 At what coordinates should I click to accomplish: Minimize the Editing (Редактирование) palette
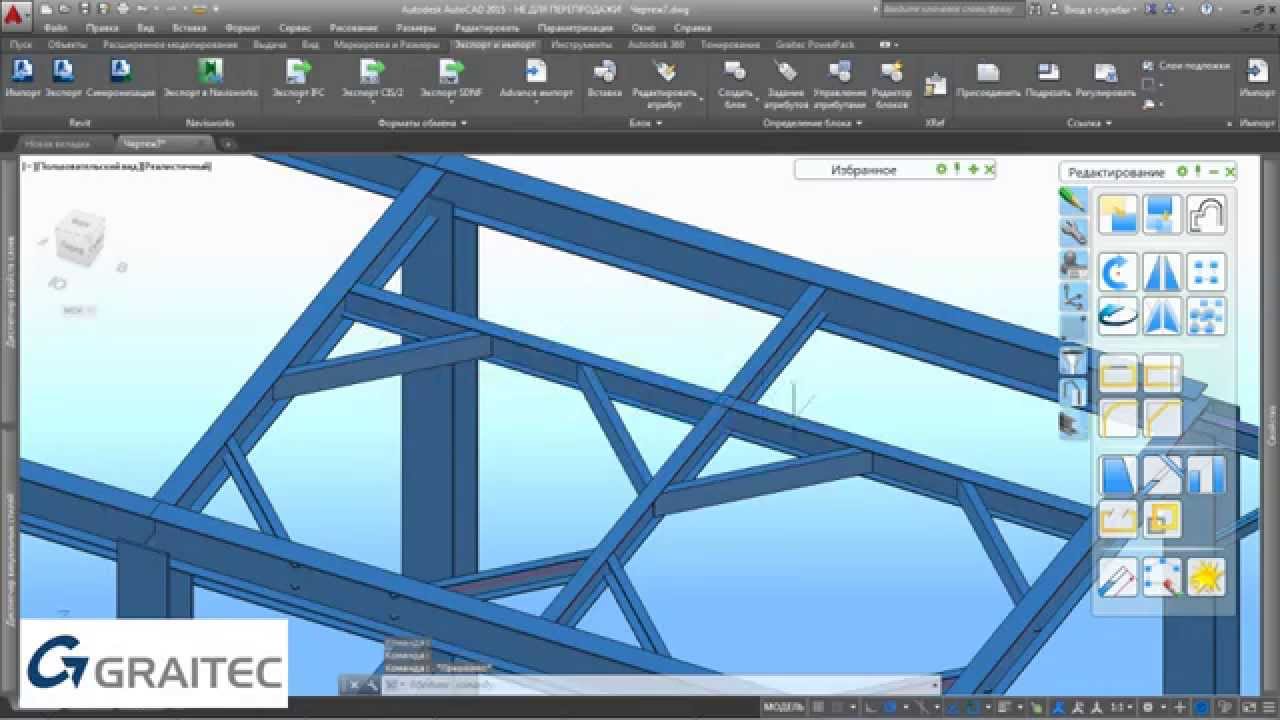[x=1214, y=172]
